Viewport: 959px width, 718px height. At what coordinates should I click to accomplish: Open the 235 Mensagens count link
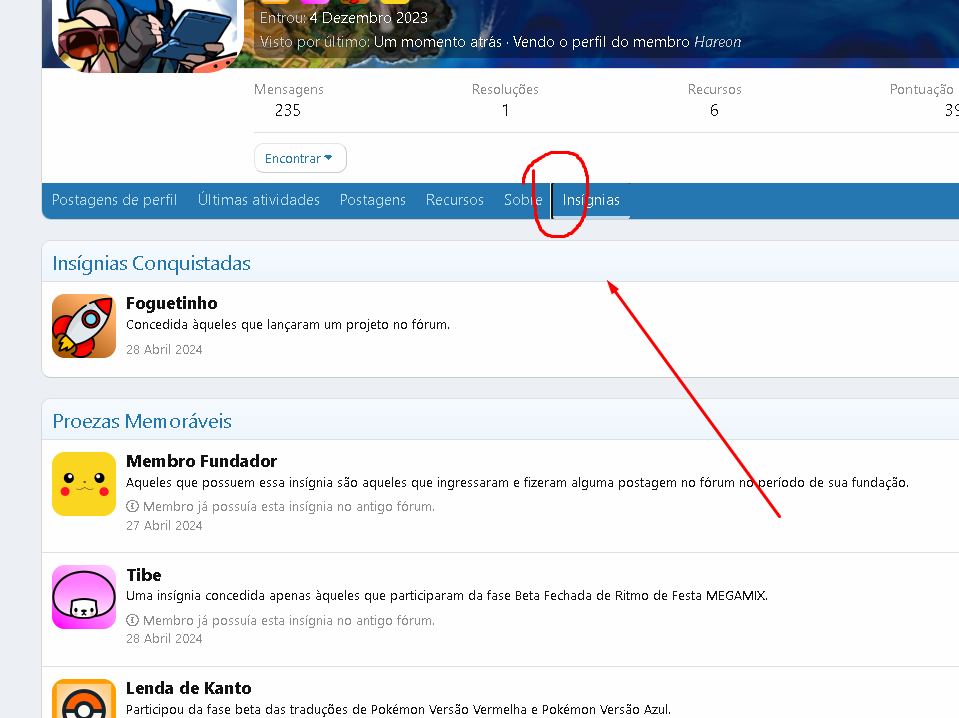click(288, 110)
